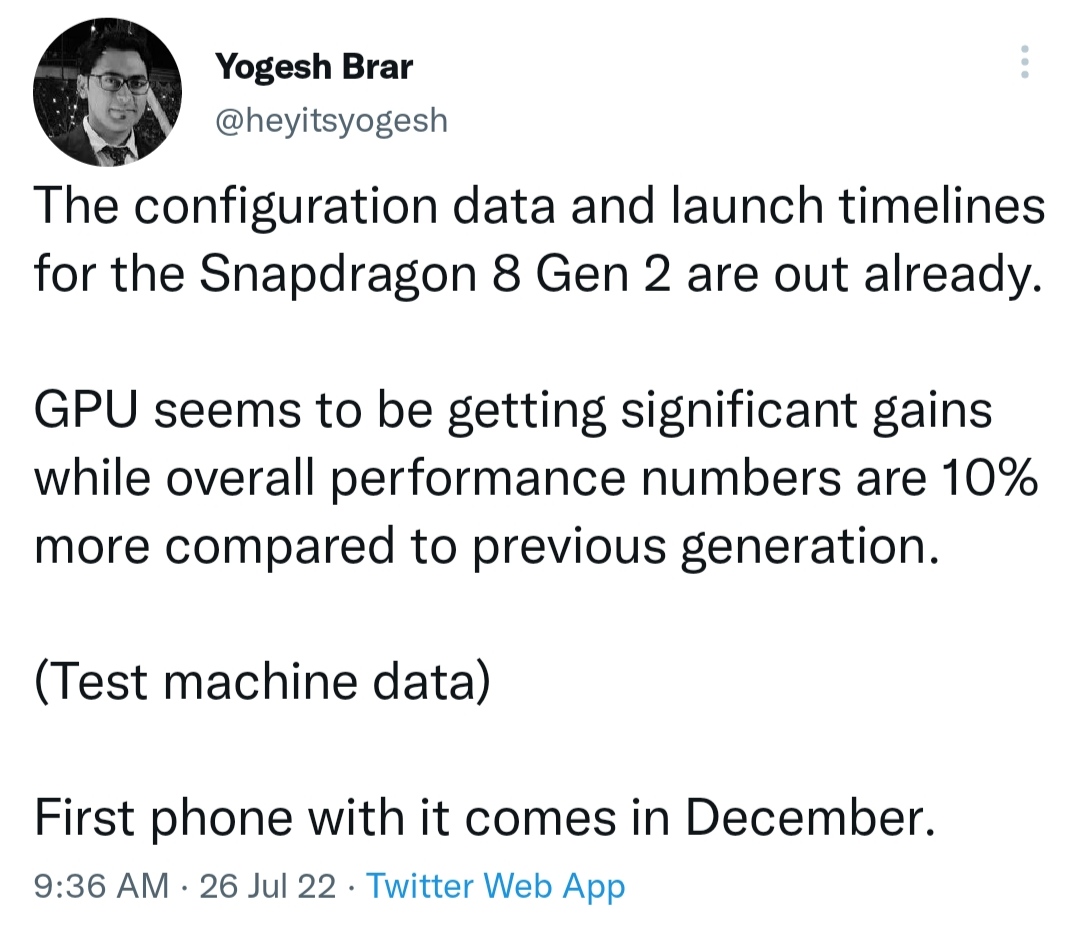Screen dimensions: 1080x926
Task: Click the 26 Jul 22 date
Action: tap(268, 886)
